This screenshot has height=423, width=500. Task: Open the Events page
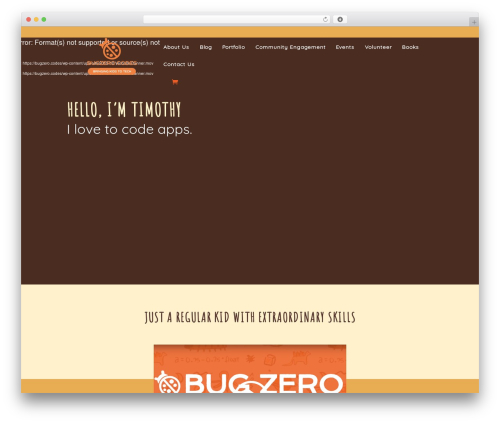(345, 47)
